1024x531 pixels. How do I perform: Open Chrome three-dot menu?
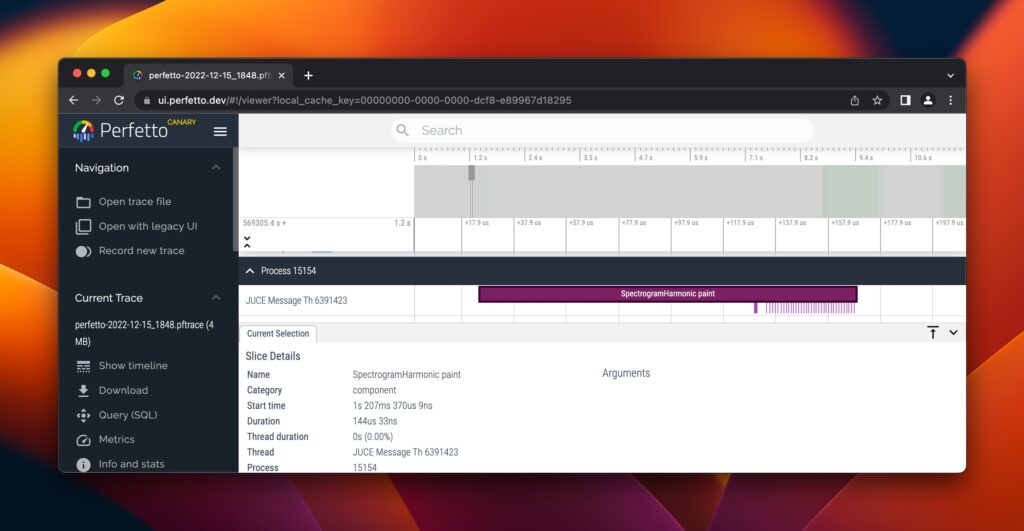950,101
